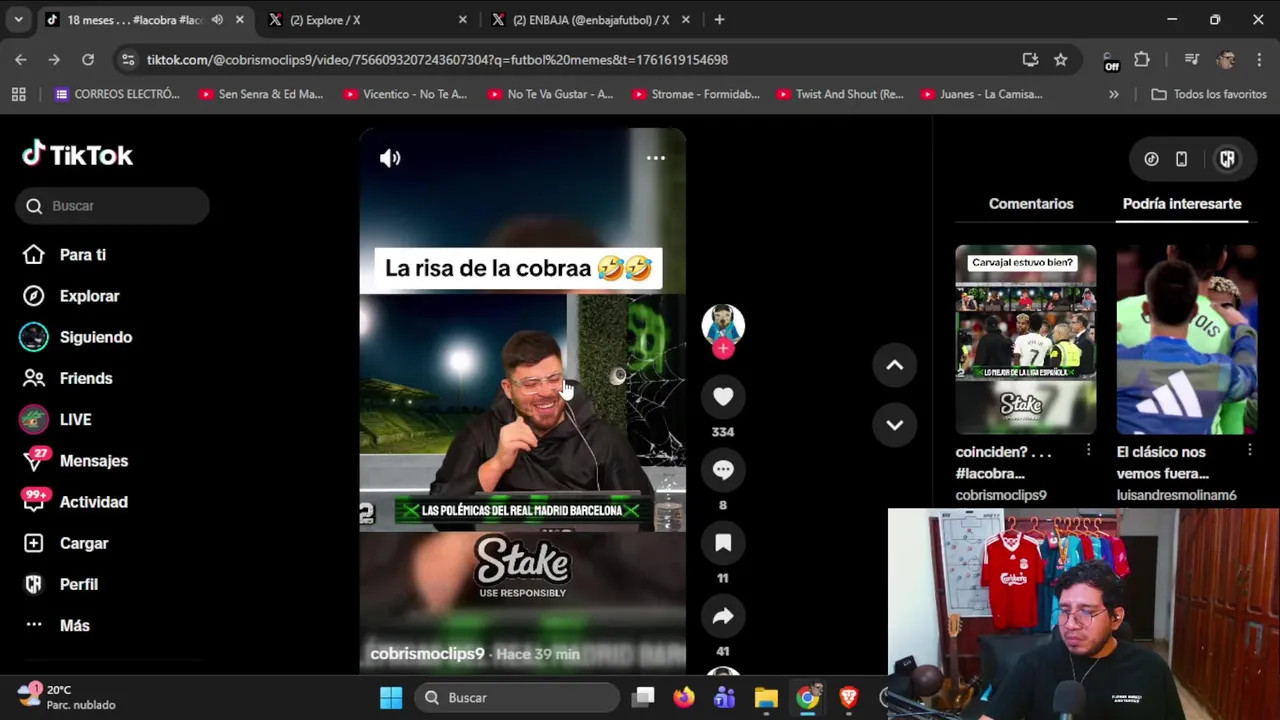The image size is (1280, 720).
Task: Open Cargar upload page
Action: pos(84,543)
